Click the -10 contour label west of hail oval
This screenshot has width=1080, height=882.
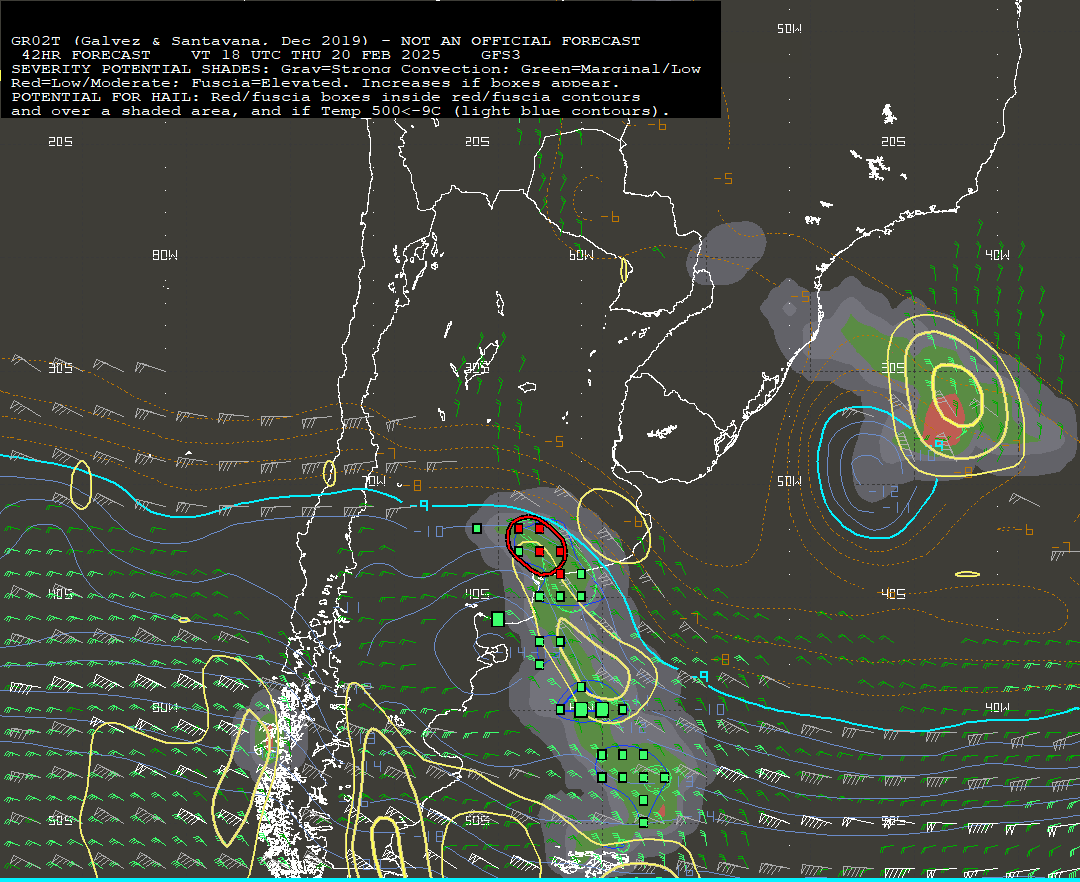click(x=428, y=532)
